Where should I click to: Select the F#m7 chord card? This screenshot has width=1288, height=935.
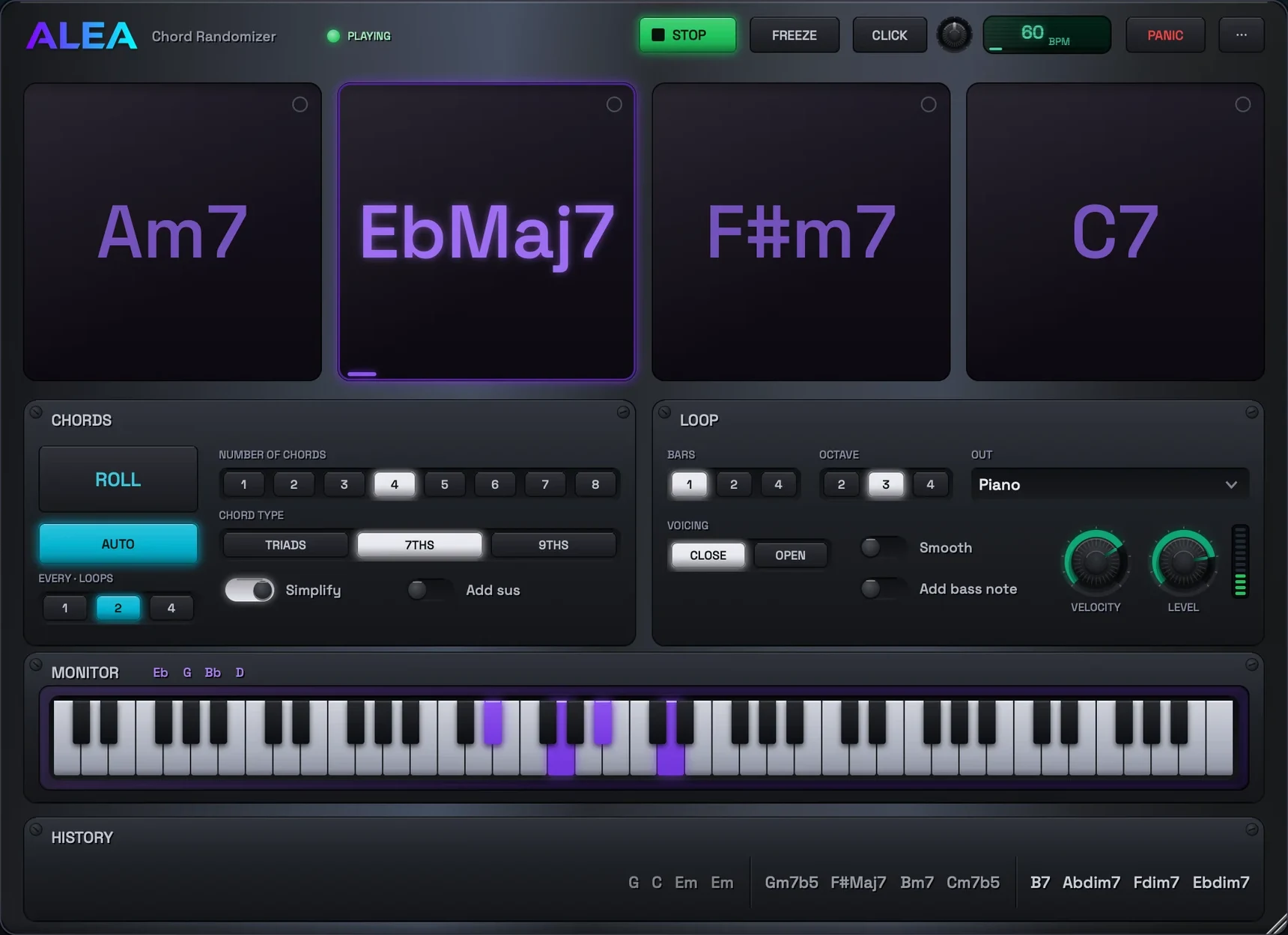pos(801,232)
